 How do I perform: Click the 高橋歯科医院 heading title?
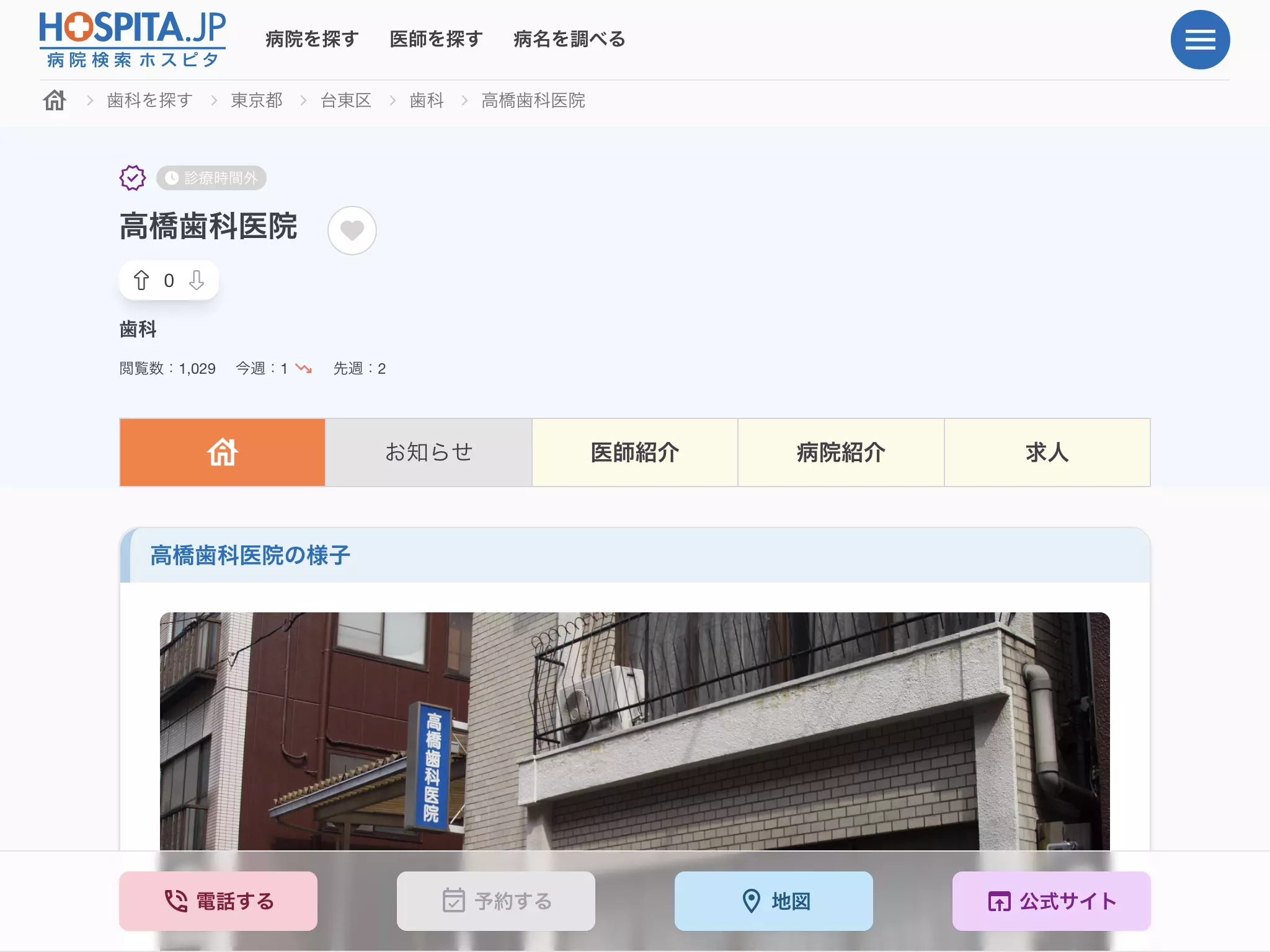coord(208,226)
